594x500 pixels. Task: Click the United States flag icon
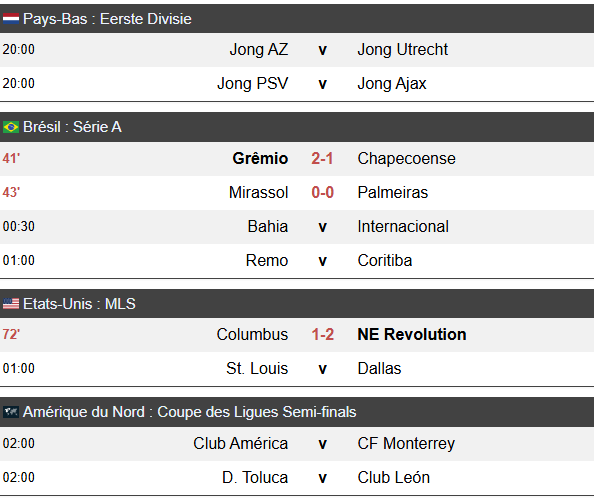coord(11,304)
